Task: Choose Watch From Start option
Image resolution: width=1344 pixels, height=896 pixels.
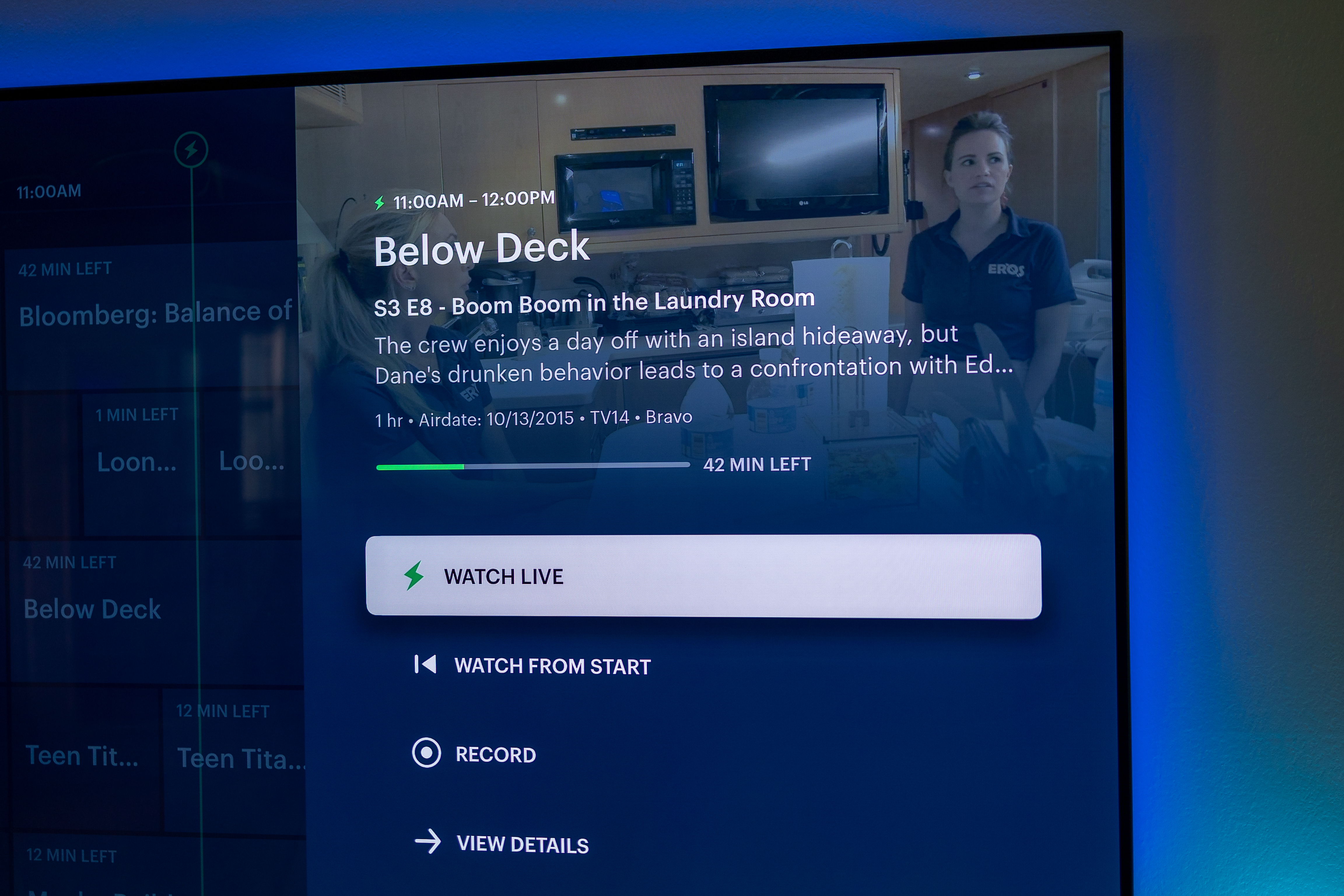Action: tap(532, 666)
